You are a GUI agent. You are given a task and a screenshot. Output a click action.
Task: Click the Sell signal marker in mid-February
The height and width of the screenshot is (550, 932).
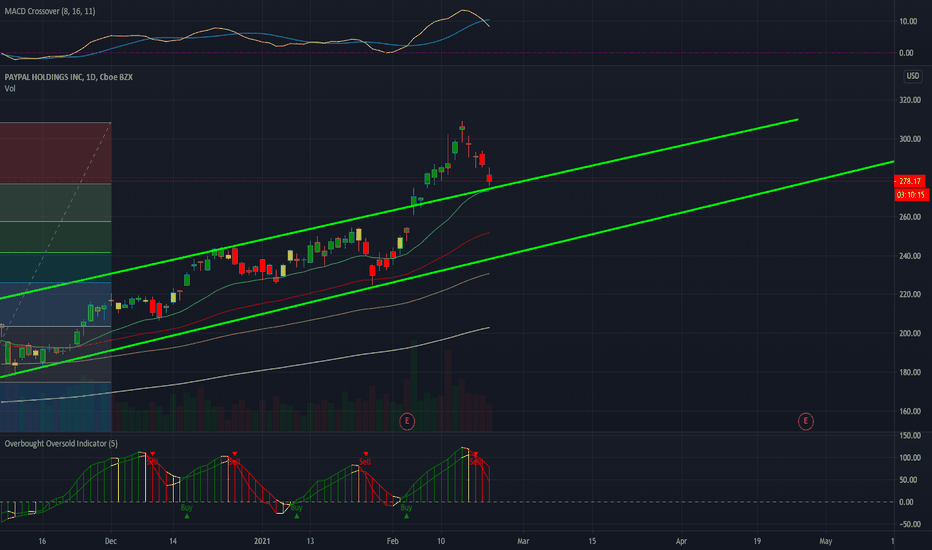coord(475,458)
